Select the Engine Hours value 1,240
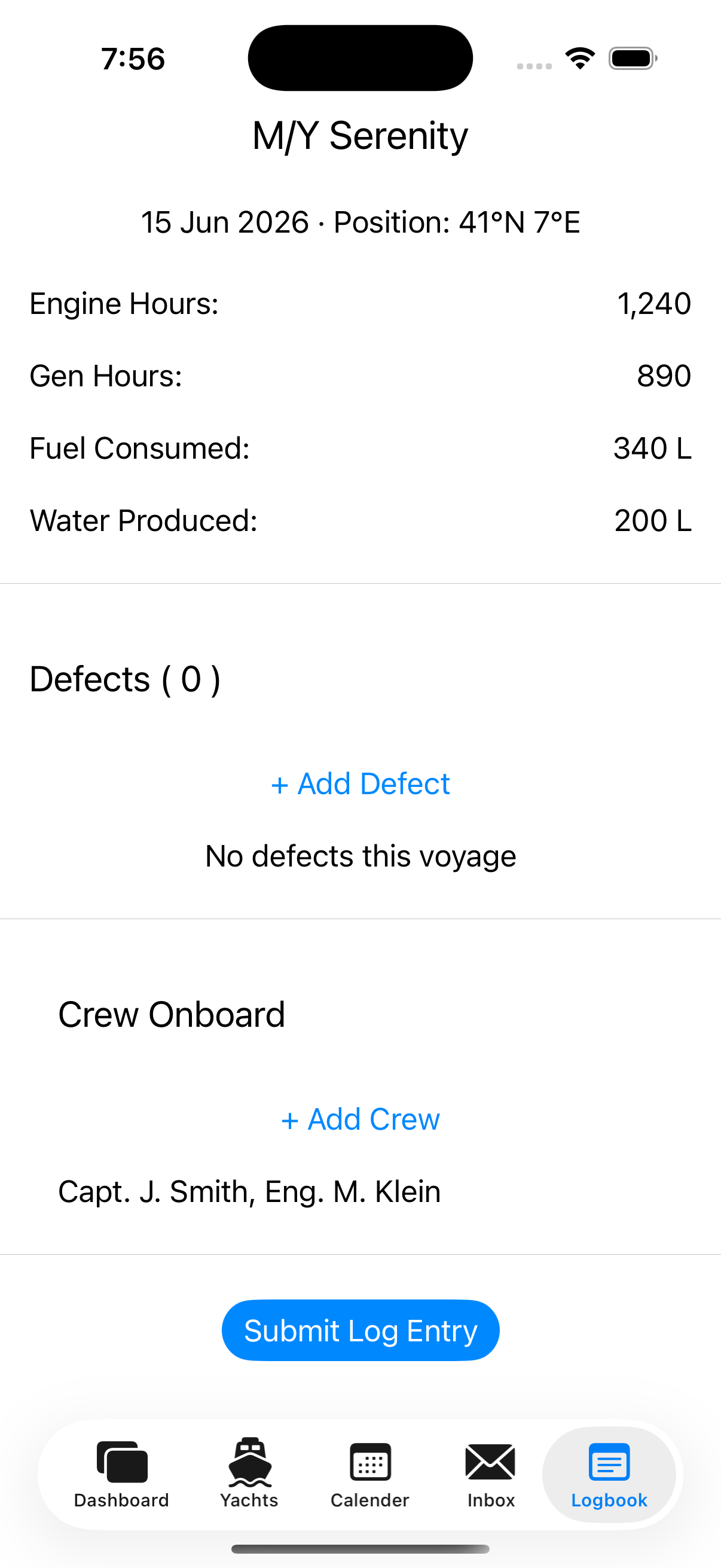 point(654,303)
